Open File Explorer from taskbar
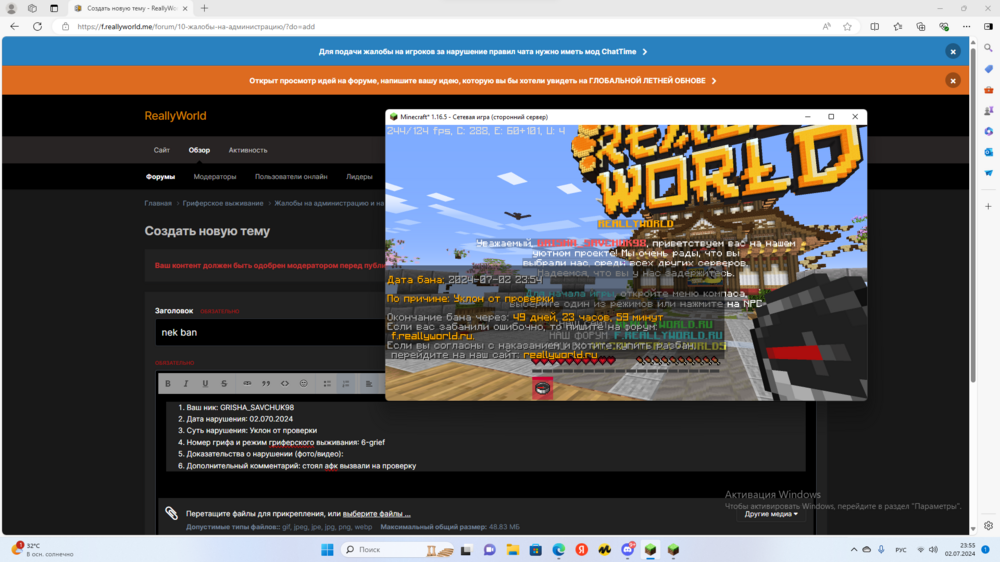The width and height of the screenshot is (1000, 562). [x=513, y=550]
